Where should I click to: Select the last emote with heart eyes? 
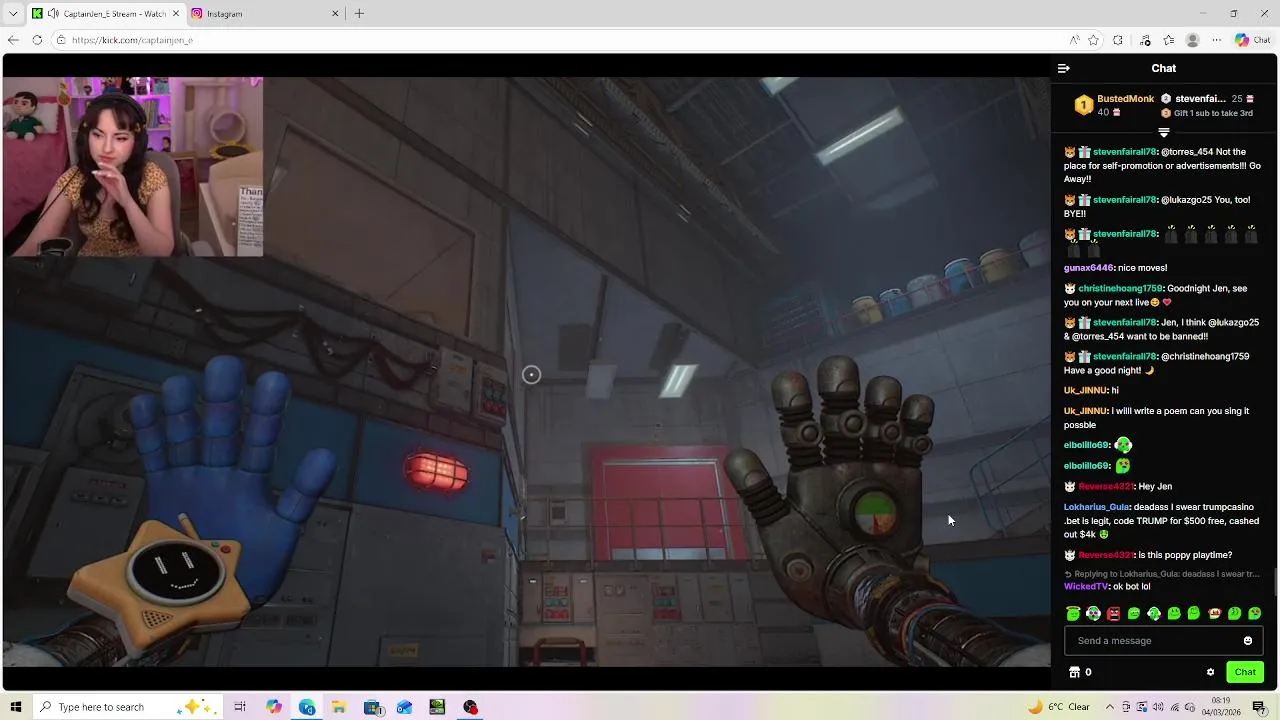[1254, 614]
